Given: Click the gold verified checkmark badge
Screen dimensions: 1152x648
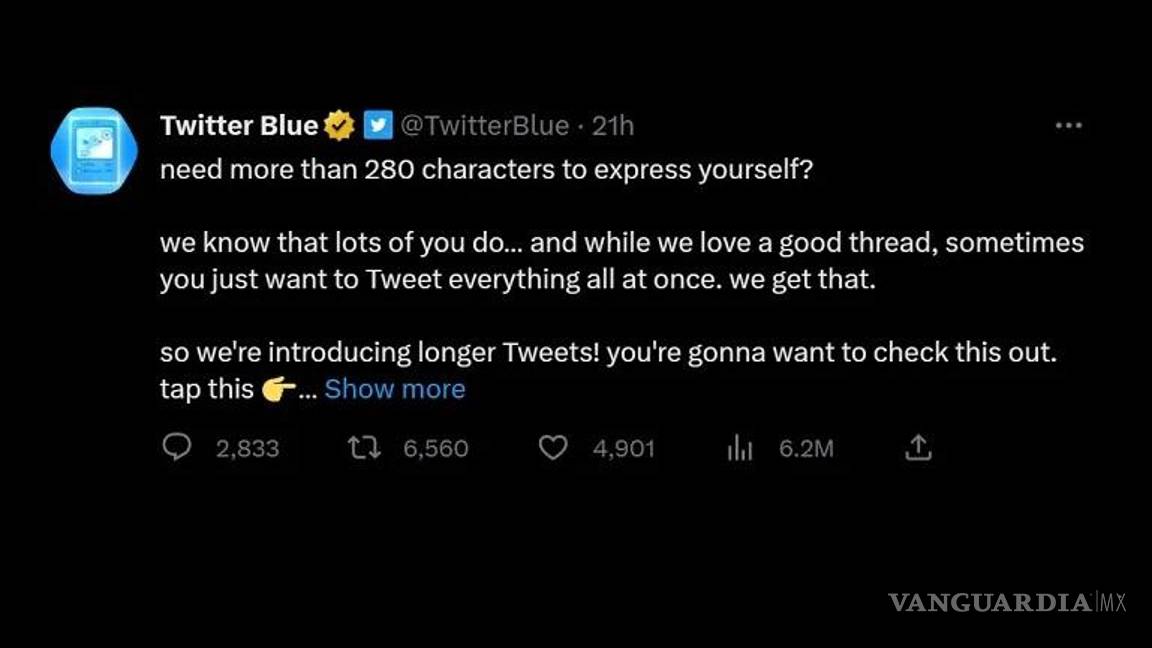Looking at the screenshot, I should coord(340,126).
